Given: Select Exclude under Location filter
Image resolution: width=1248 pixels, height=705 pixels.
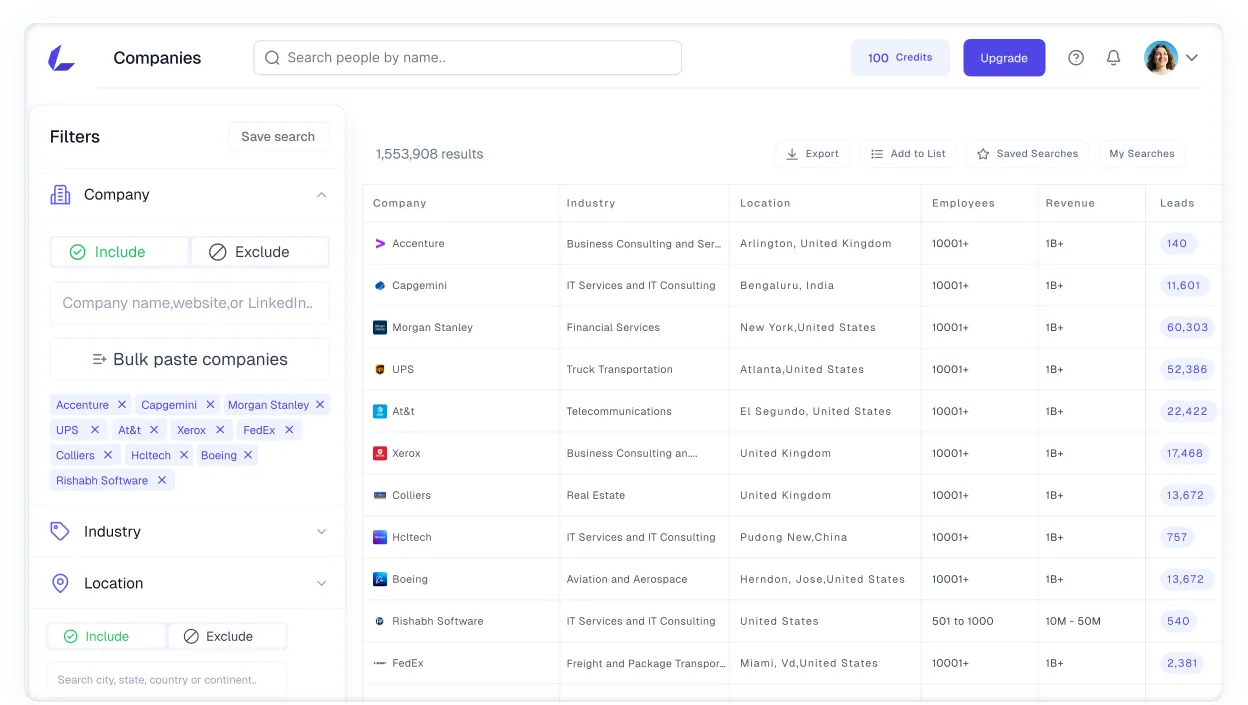Looking at the screenshot, I should click(227, 636).
